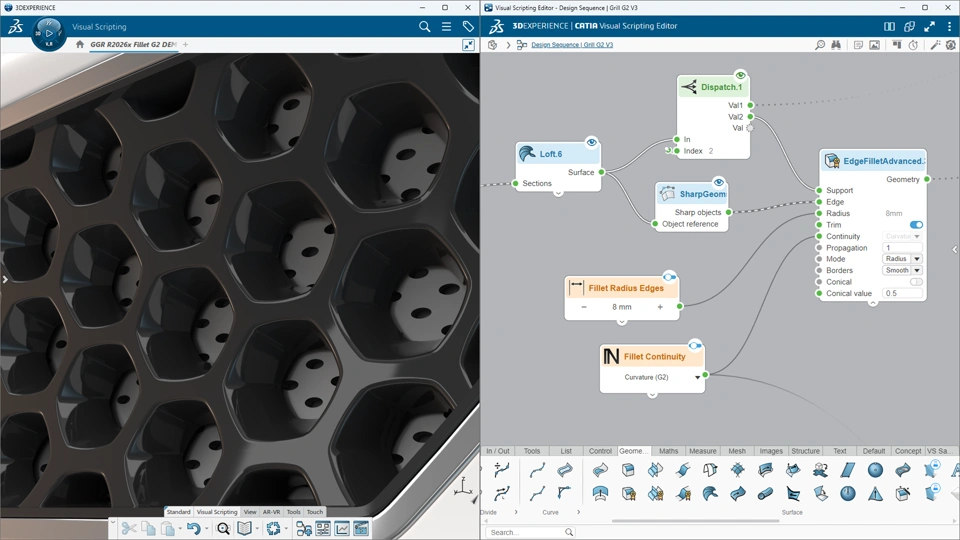960x540 pixels.
Task: Select the View tab in bottom action bar
Action: (250, 512)
